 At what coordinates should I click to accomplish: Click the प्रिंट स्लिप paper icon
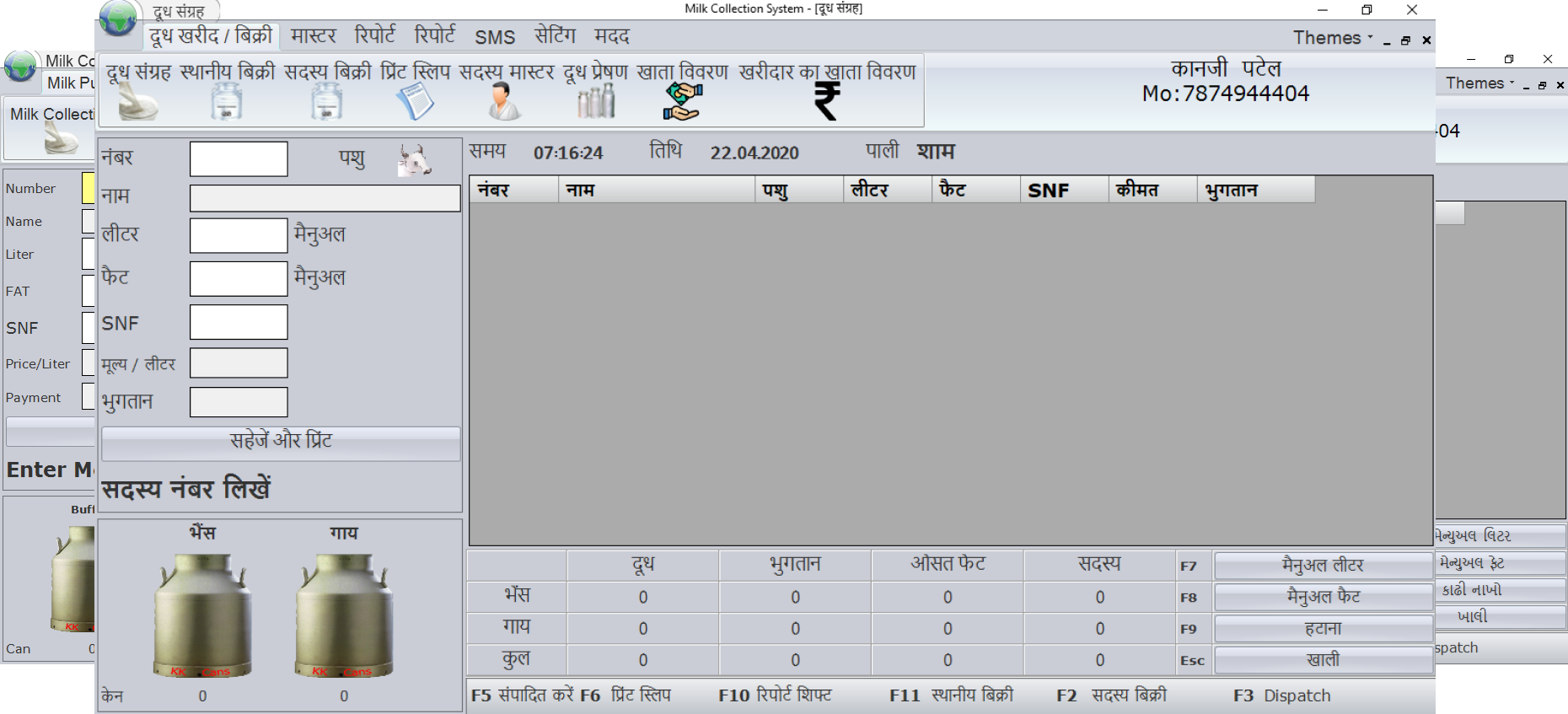pyautogui.click(x=415, y=102)
